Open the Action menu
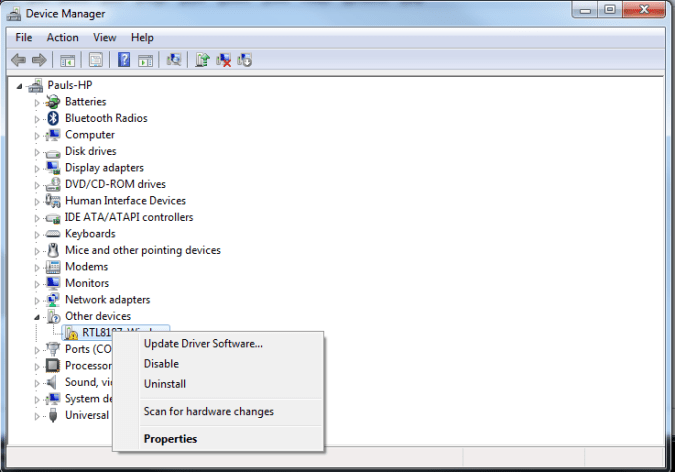 point(62,37)
